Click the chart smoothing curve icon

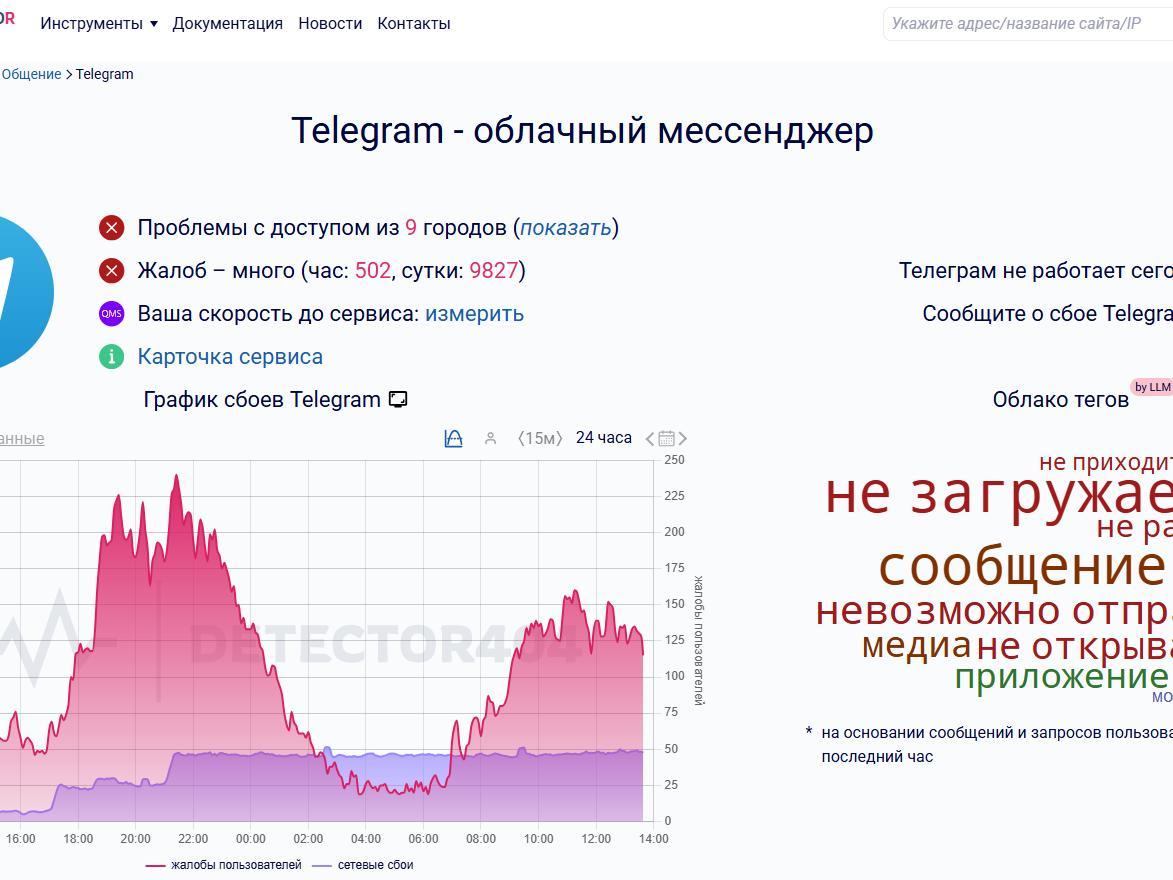tap(453, 439)
